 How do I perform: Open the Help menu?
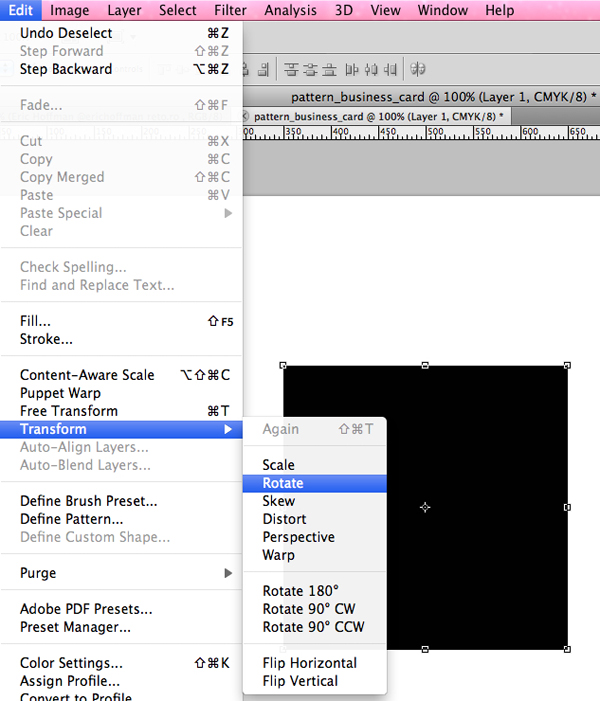click(x=500, y=10)
